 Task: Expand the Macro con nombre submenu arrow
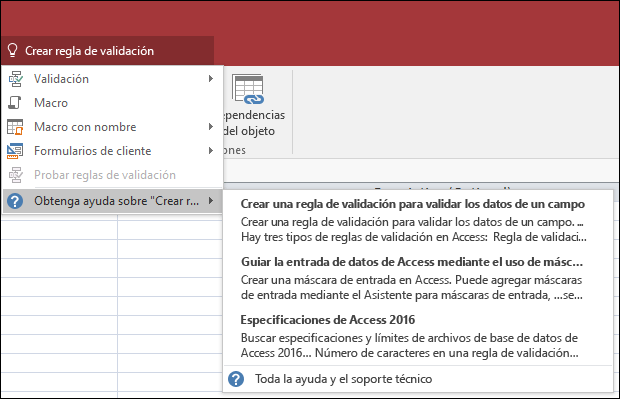[211, 127]
